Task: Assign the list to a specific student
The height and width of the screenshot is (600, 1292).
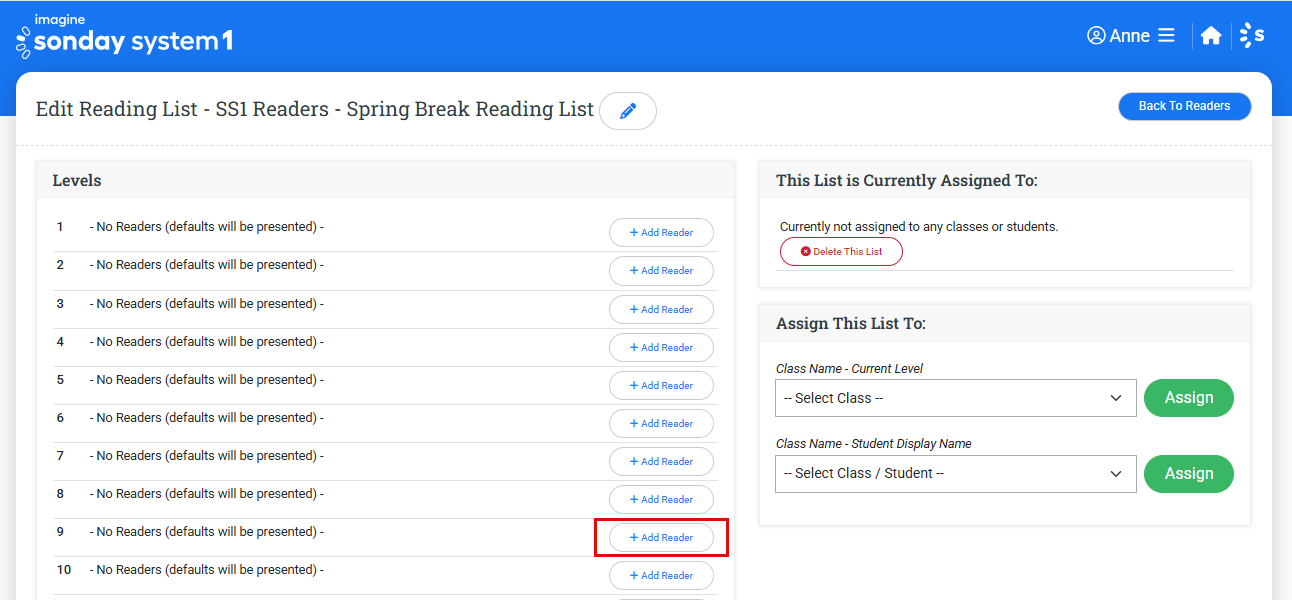Action: 1188,473
